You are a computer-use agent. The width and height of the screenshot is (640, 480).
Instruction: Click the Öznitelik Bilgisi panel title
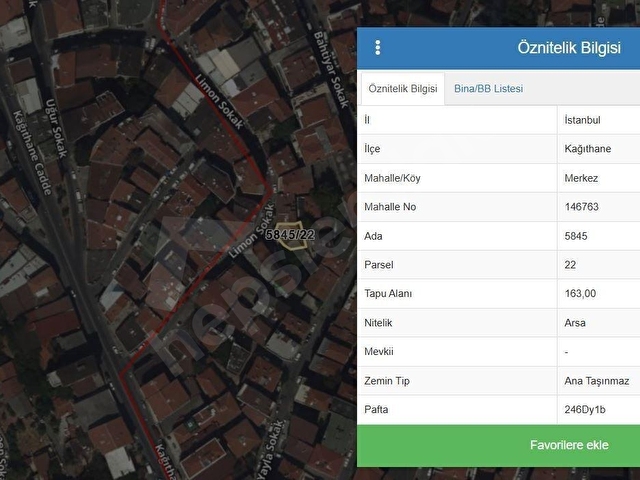569,48
